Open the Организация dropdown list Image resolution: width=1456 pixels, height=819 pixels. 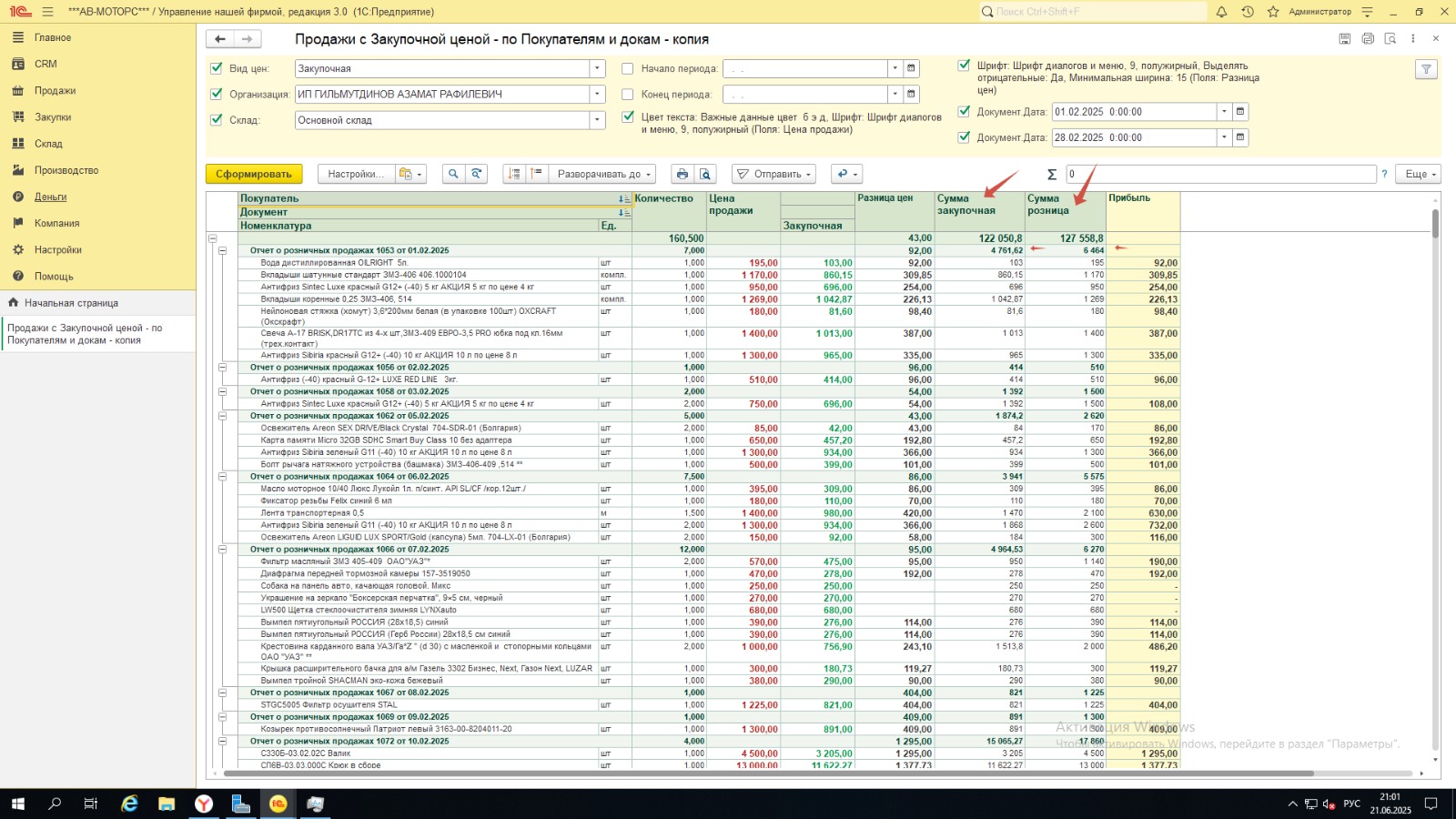click(x=597, y=94)
